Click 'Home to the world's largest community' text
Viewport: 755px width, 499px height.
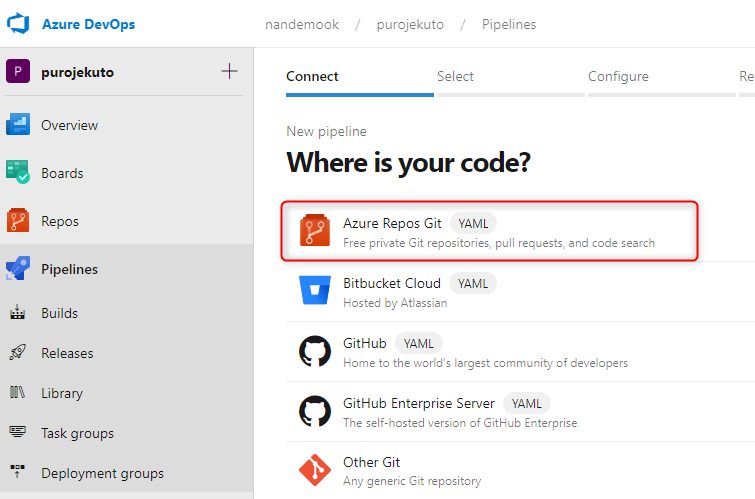coord(485,363)
